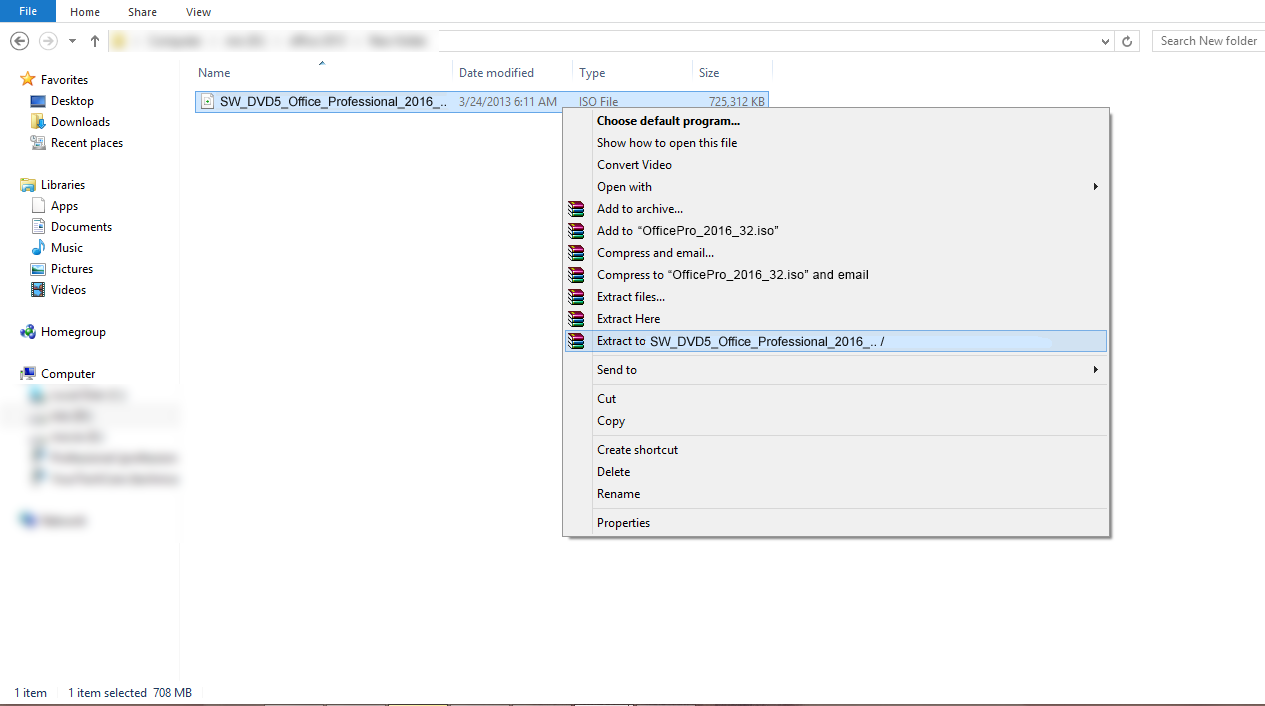Click the WinRAR icon beside Extract Here
Screen dimensions: 1265x706
tap(576, 319)
